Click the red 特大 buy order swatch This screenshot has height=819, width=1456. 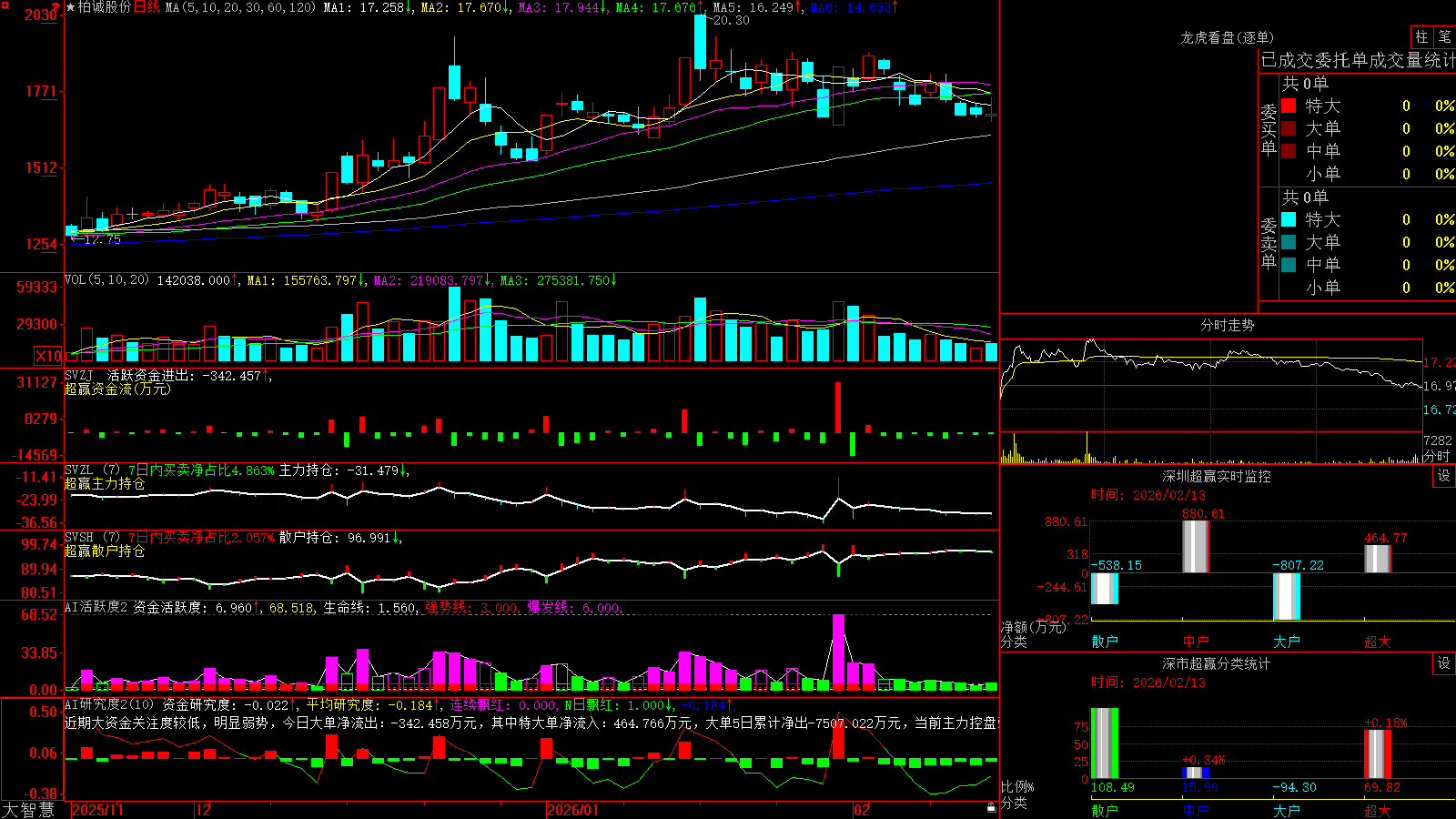(1289, 106)
